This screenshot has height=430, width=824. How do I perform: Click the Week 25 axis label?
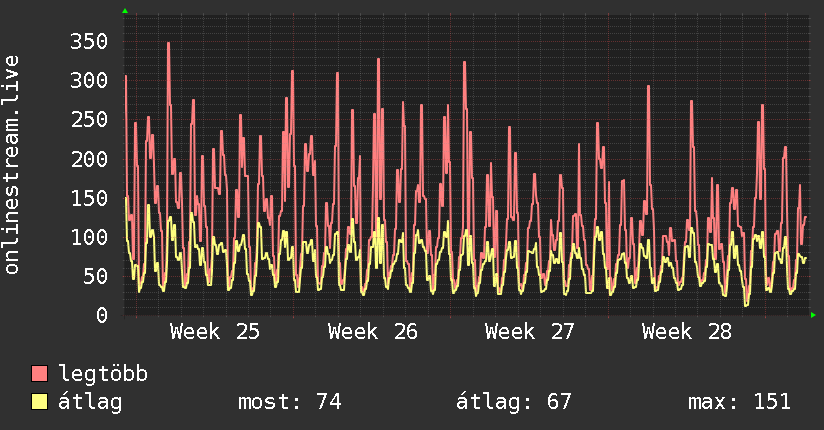click(215, 332)
